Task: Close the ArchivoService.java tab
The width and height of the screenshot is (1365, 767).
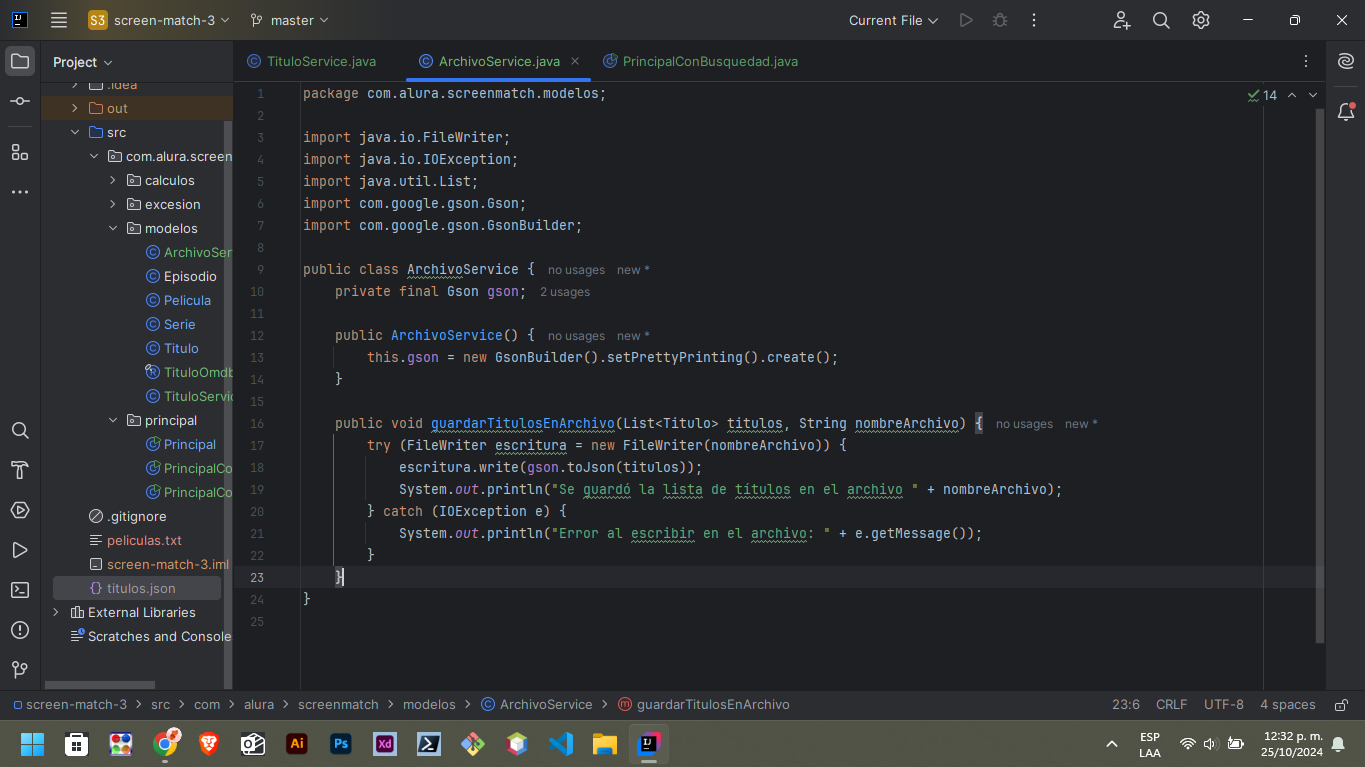Action: [x=575, y=61]
